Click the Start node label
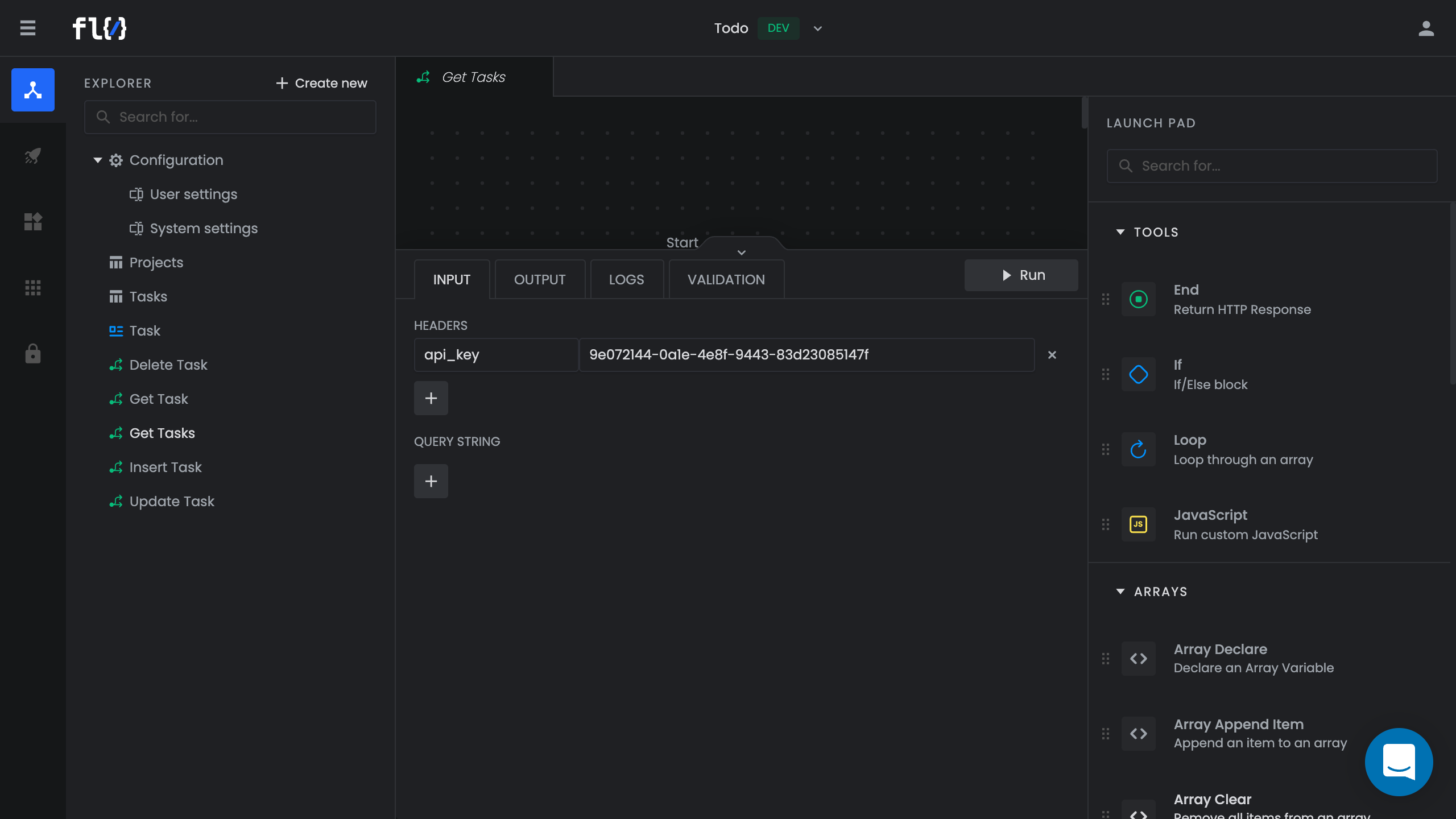The image size is (1456, 819). coord(682,243)
